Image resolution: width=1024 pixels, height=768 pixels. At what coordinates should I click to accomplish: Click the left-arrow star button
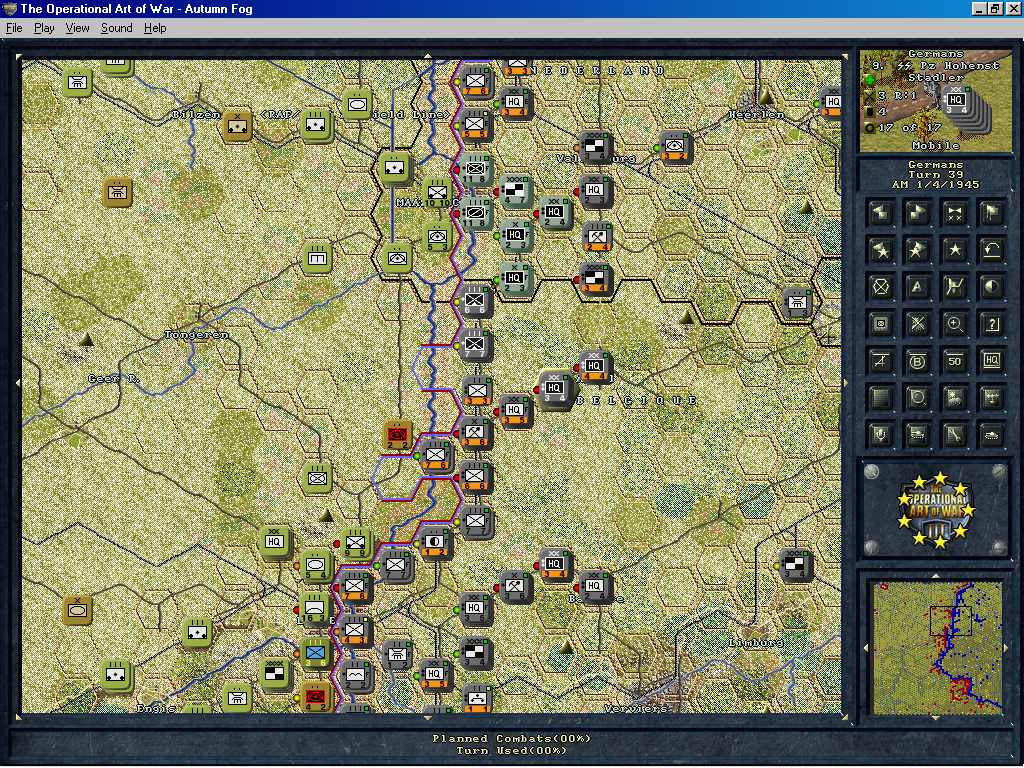(880, 250)
